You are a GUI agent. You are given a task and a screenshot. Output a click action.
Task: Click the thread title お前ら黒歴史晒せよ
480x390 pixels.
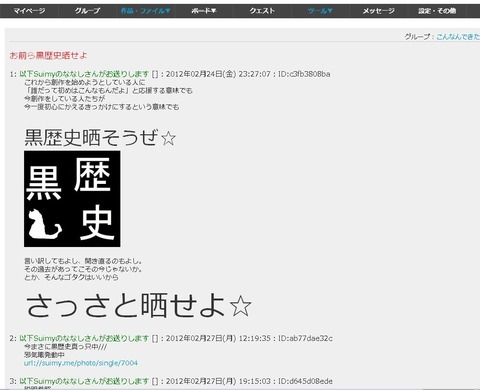click(x=48, y=55)
